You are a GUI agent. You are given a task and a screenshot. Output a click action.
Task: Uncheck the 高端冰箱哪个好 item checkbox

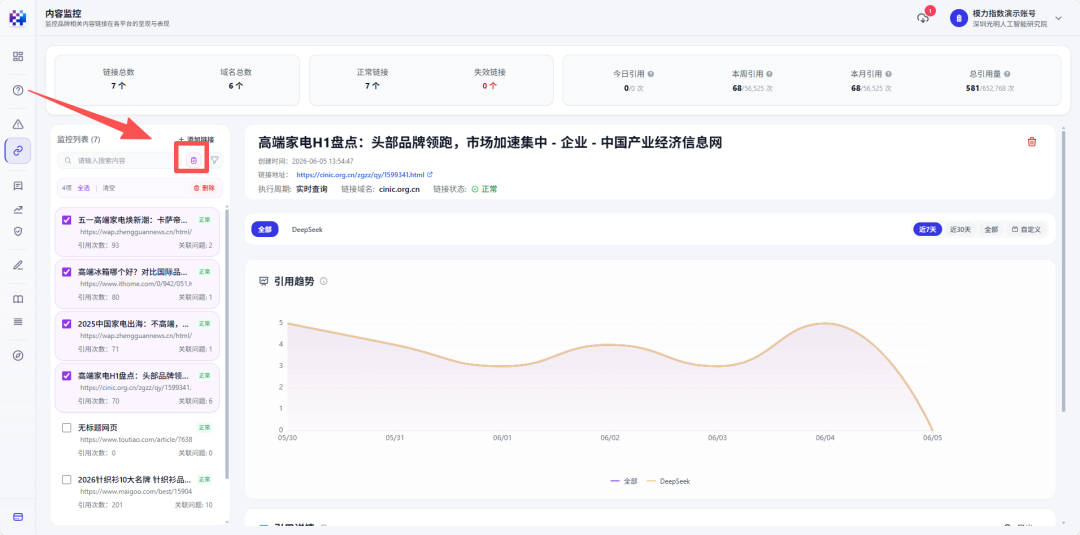point(67,272)
